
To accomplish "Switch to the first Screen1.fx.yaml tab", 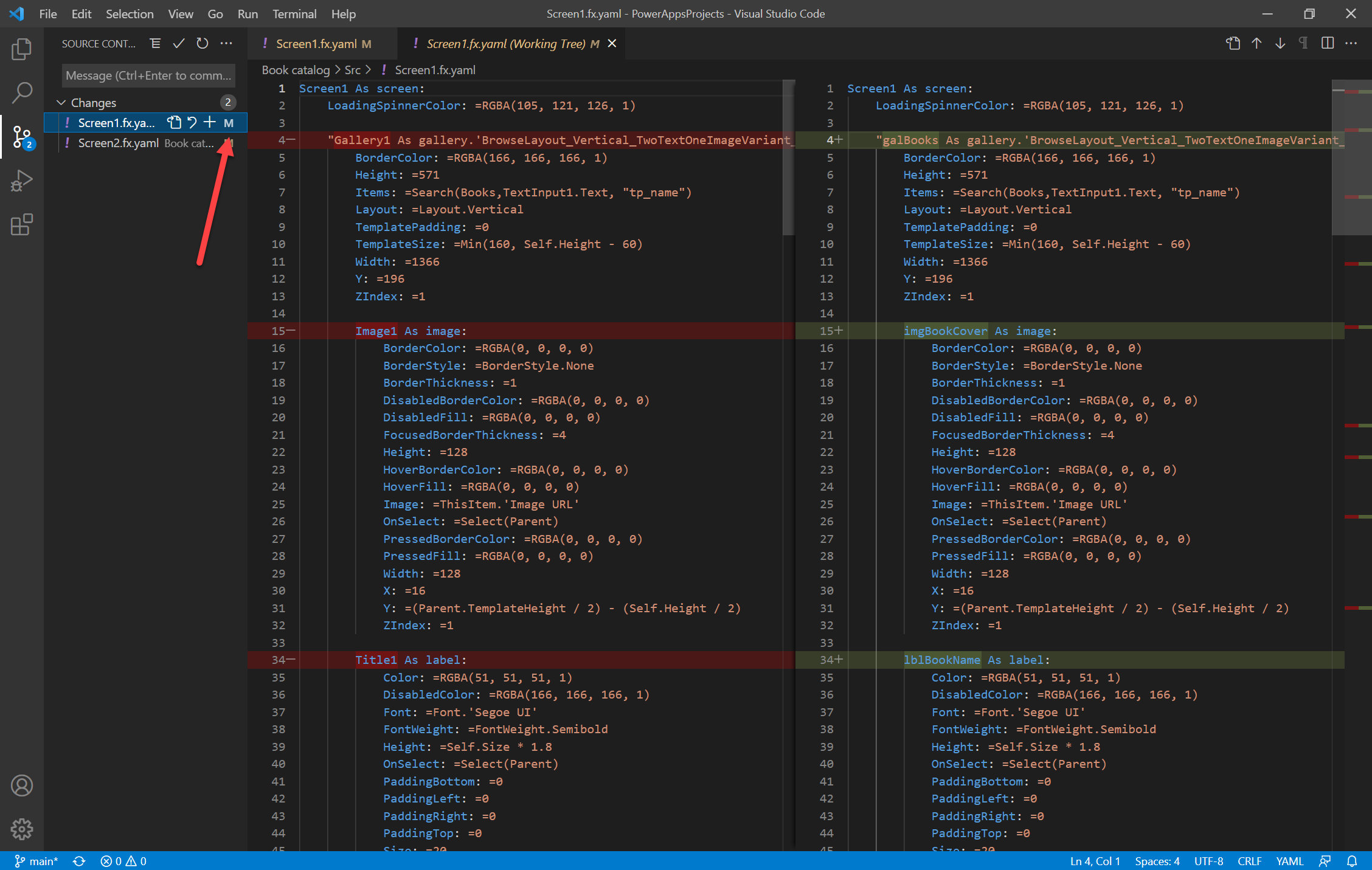I will point(316,44).
